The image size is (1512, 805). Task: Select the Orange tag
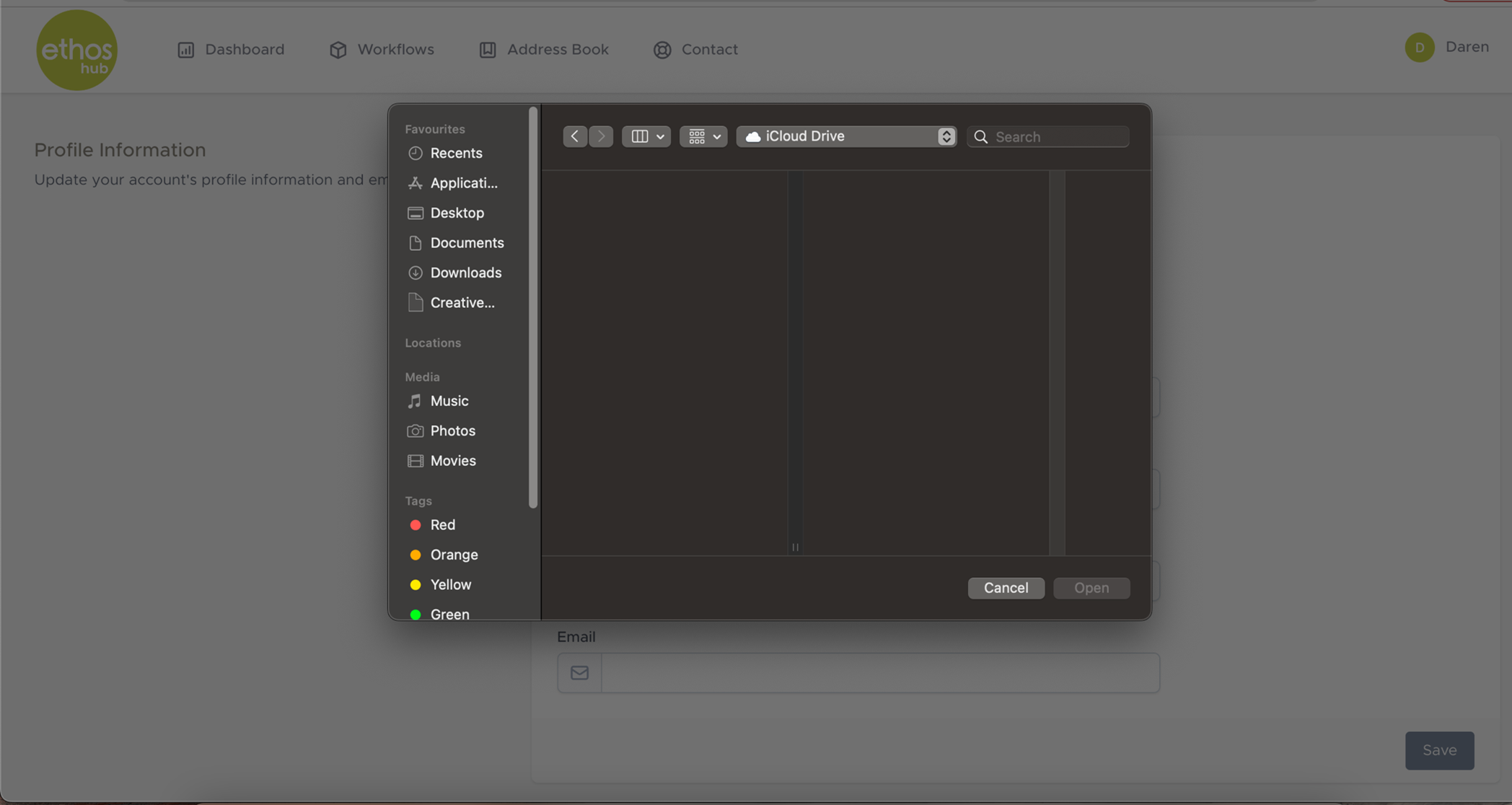click(x=454, y=555)
